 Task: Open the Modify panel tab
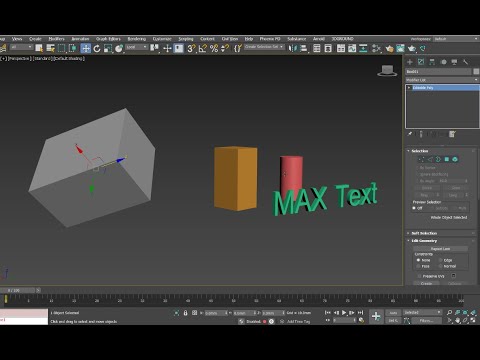pyautogui.click(x=421, y=62)
